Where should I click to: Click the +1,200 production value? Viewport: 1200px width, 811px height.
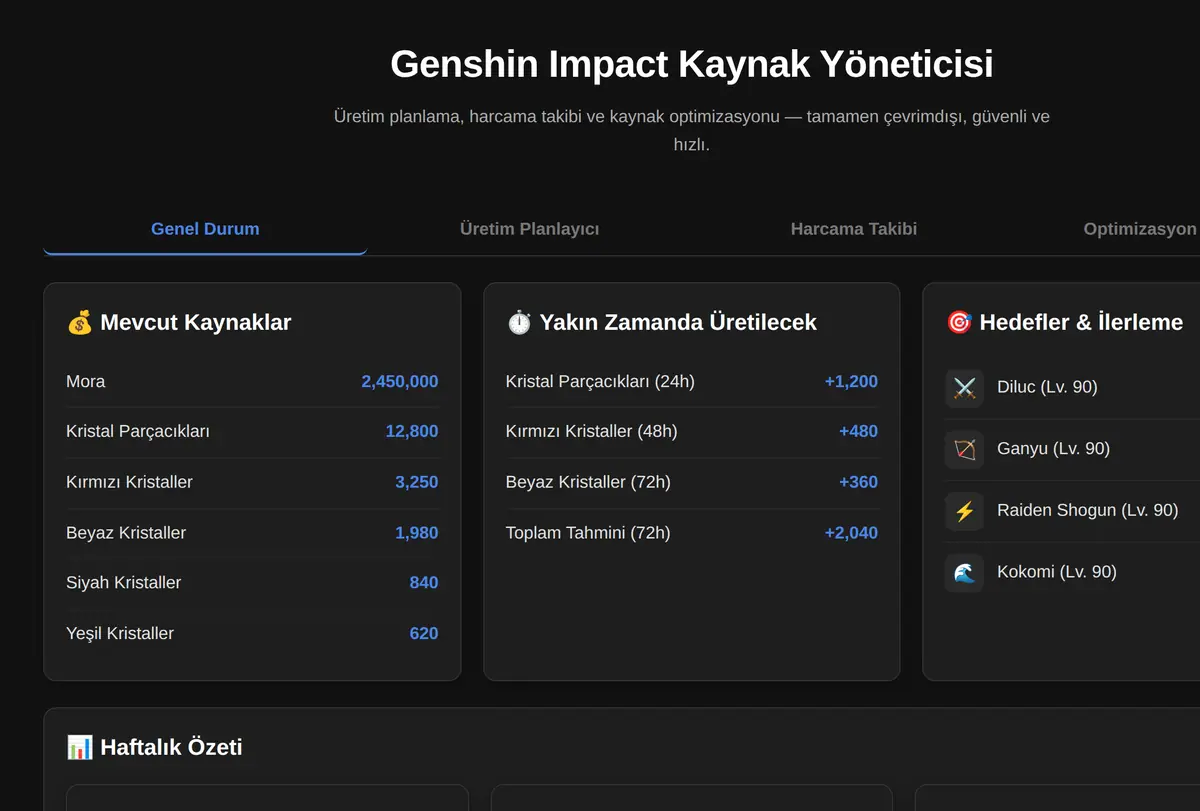pos(851,381)
